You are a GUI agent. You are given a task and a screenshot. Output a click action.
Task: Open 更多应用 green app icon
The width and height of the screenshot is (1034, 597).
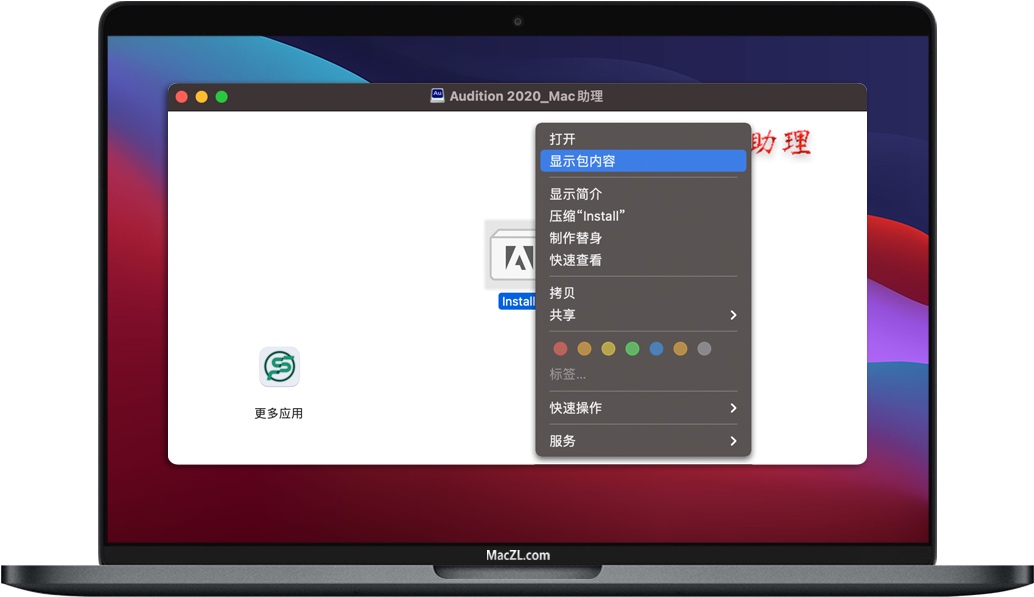279,367
